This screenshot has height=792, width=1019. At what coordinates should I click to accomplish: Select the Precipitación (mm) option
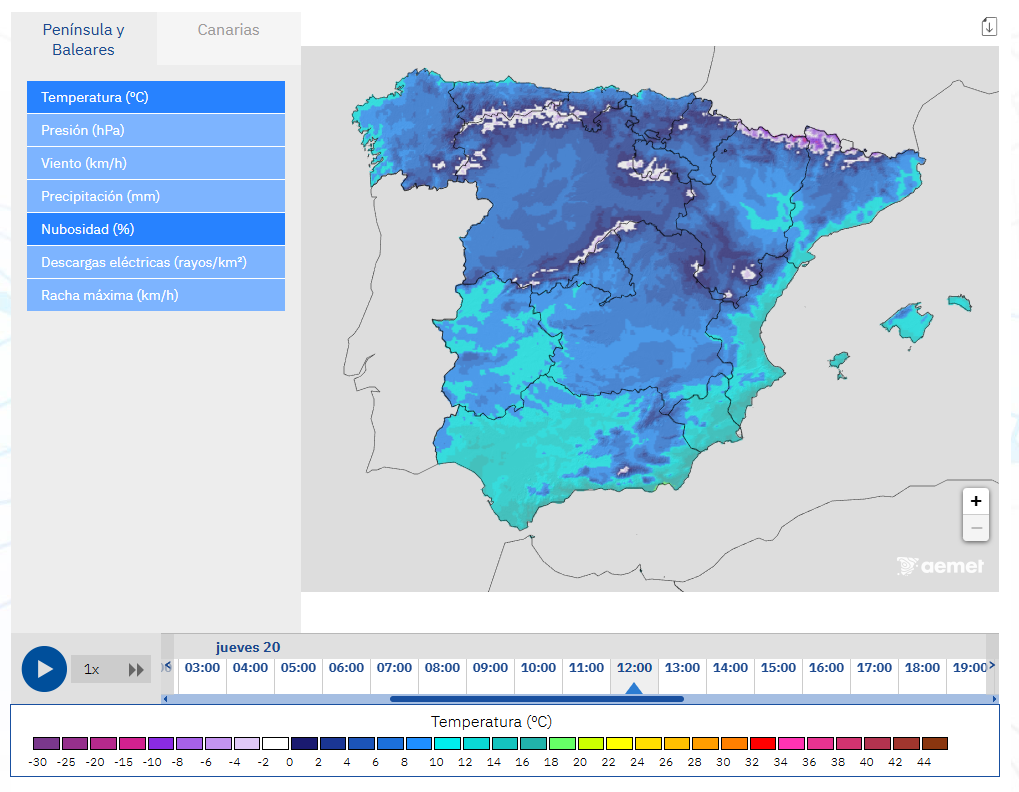click(x=156, y=196)
